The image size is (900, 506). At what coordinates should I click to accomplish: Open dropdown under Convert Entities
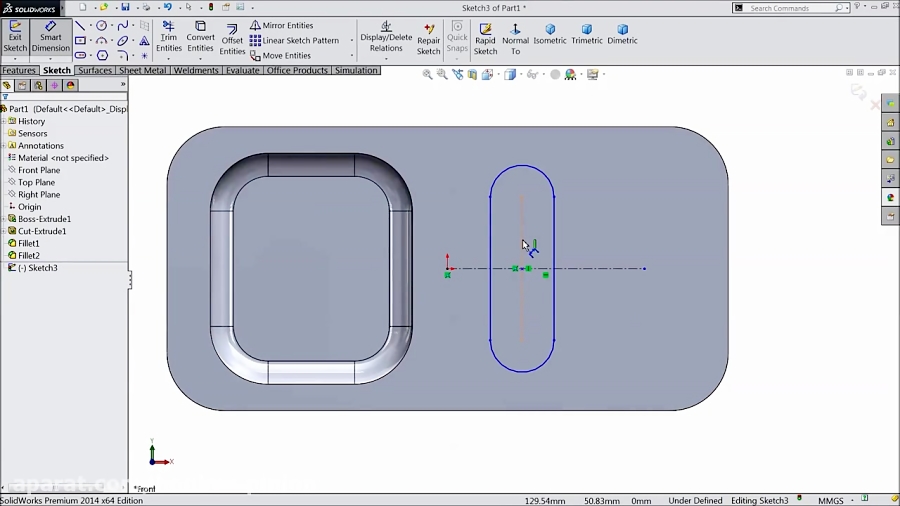pos(200,58)
